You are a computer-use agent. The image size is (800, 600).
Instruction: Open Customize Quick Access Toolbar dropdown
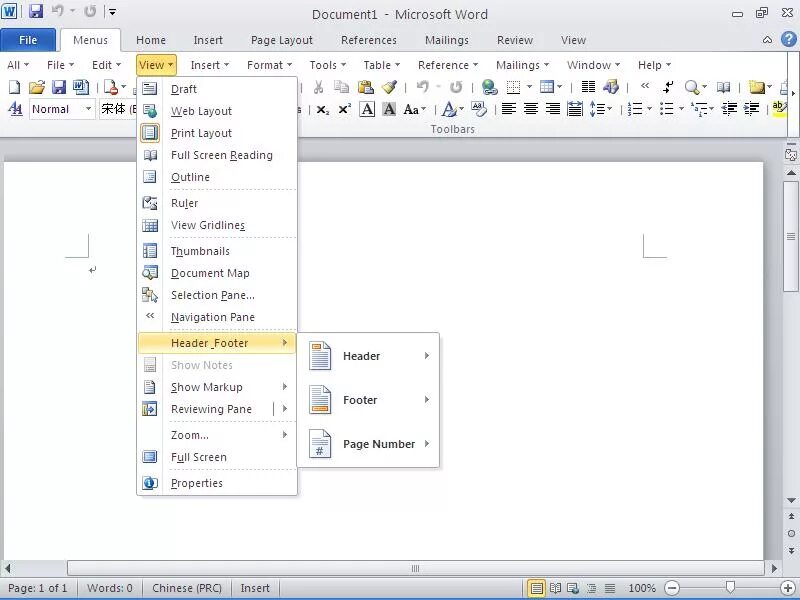(113, 11)
